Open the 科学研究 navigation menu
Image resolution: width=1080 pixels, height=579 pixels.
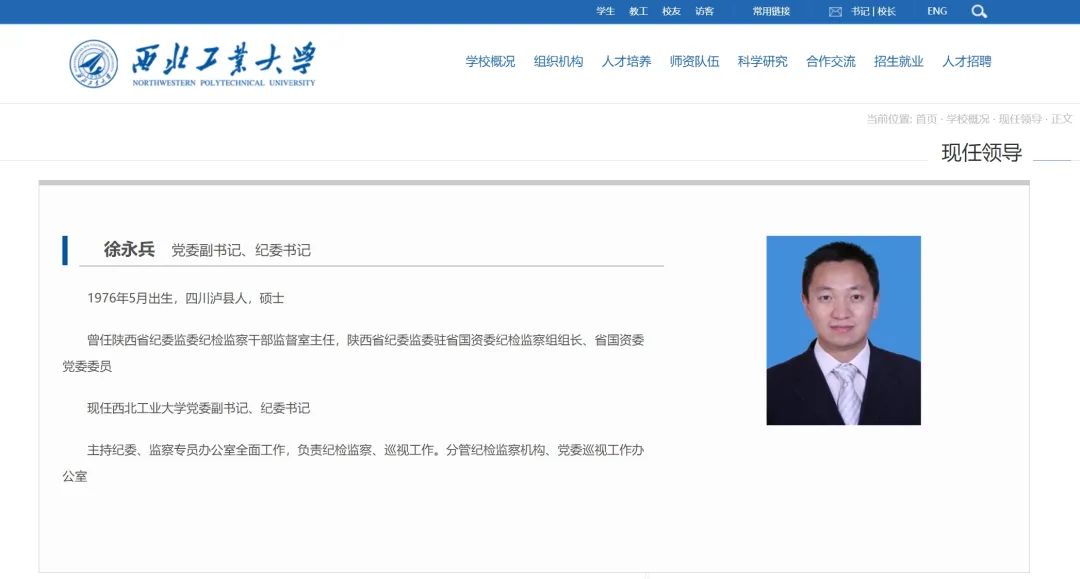point(762,61)
